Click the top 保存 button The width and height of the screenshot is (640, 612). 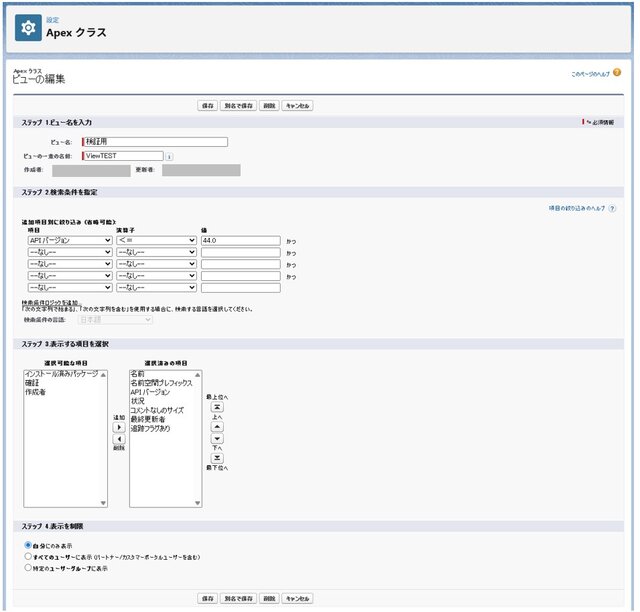point(208,106)
